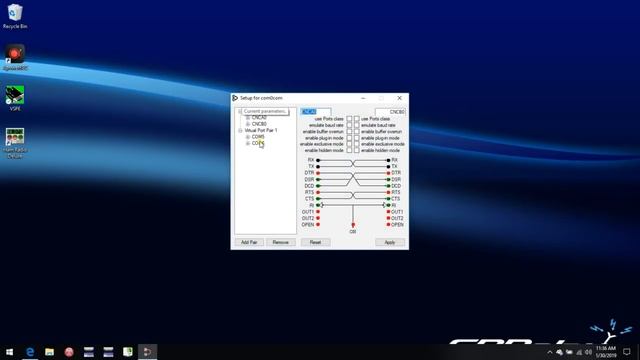Click the left DTR red pin
The height and width of the screenshot is (360, 640).
[x=318, y=173]
